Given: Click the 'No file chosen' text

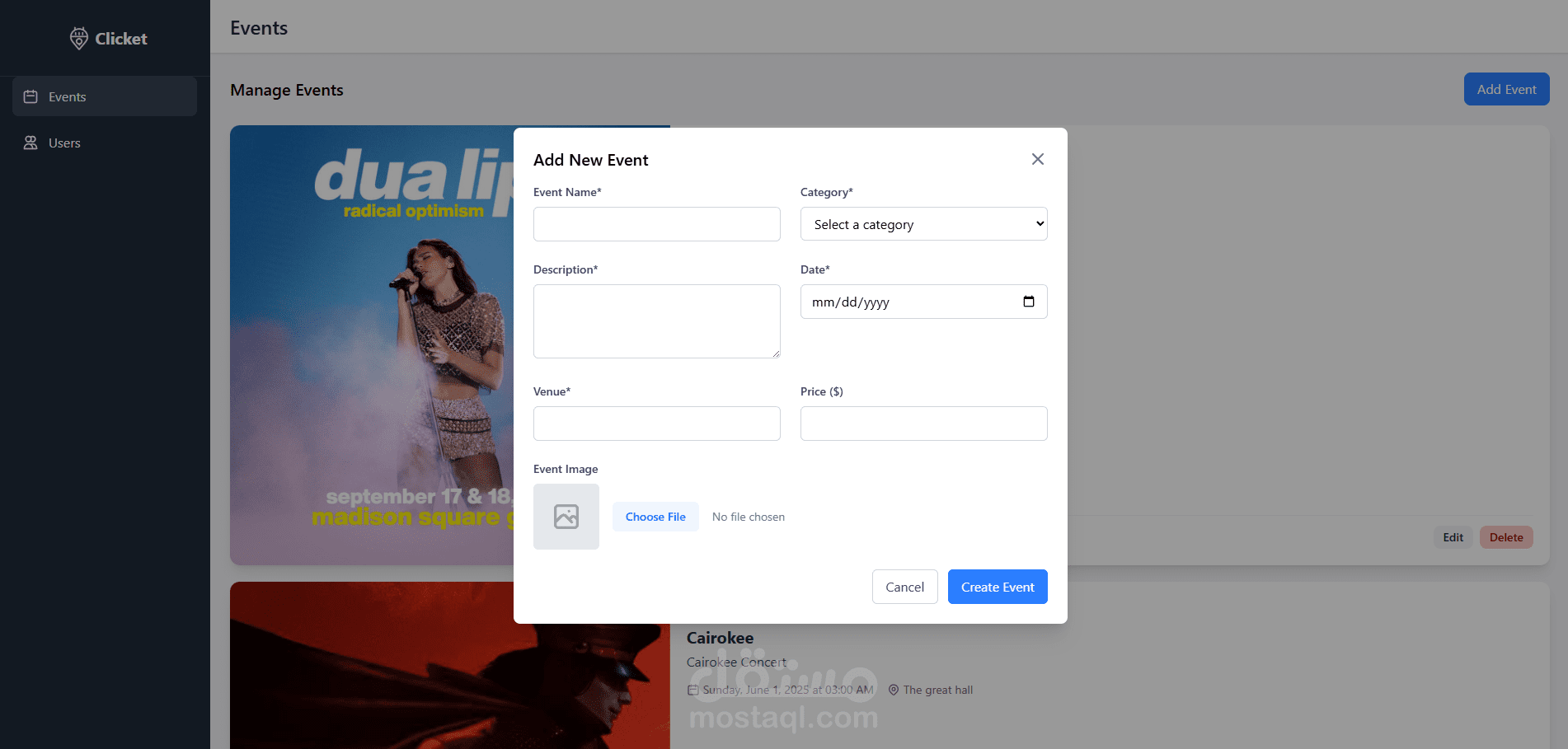Looking at the screenshot, I should [x=749, y=517].
